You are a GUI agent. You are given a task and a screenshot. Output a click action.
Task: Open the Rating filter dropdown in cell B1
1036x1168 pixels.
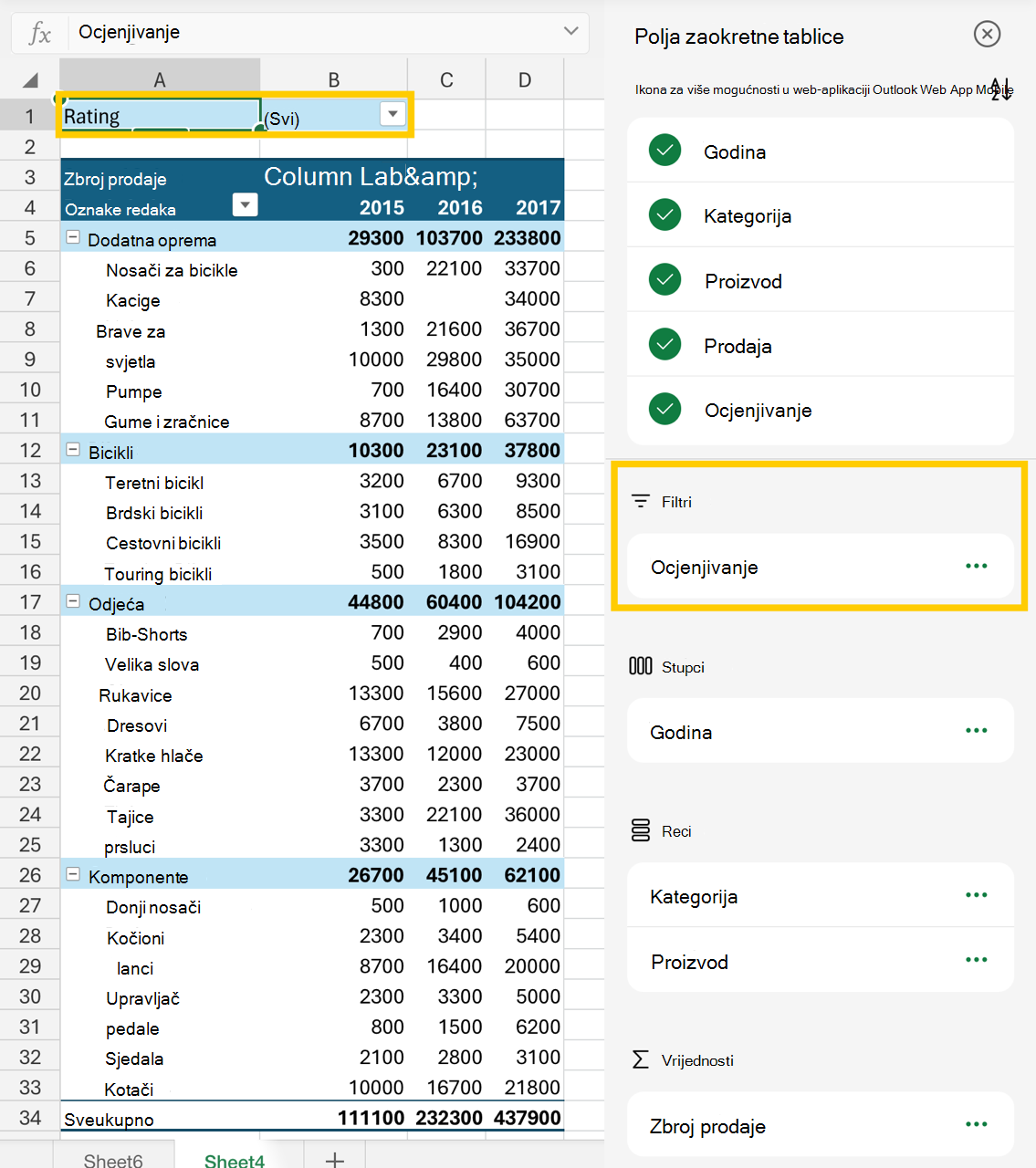point(392,114)
